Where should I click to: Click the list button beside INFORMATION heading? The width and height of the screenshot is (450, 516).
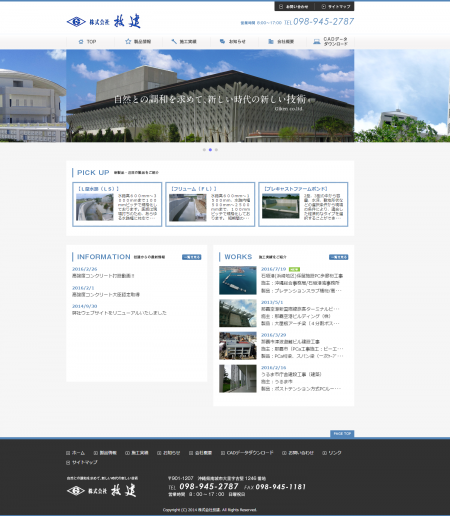coord(192,257)
